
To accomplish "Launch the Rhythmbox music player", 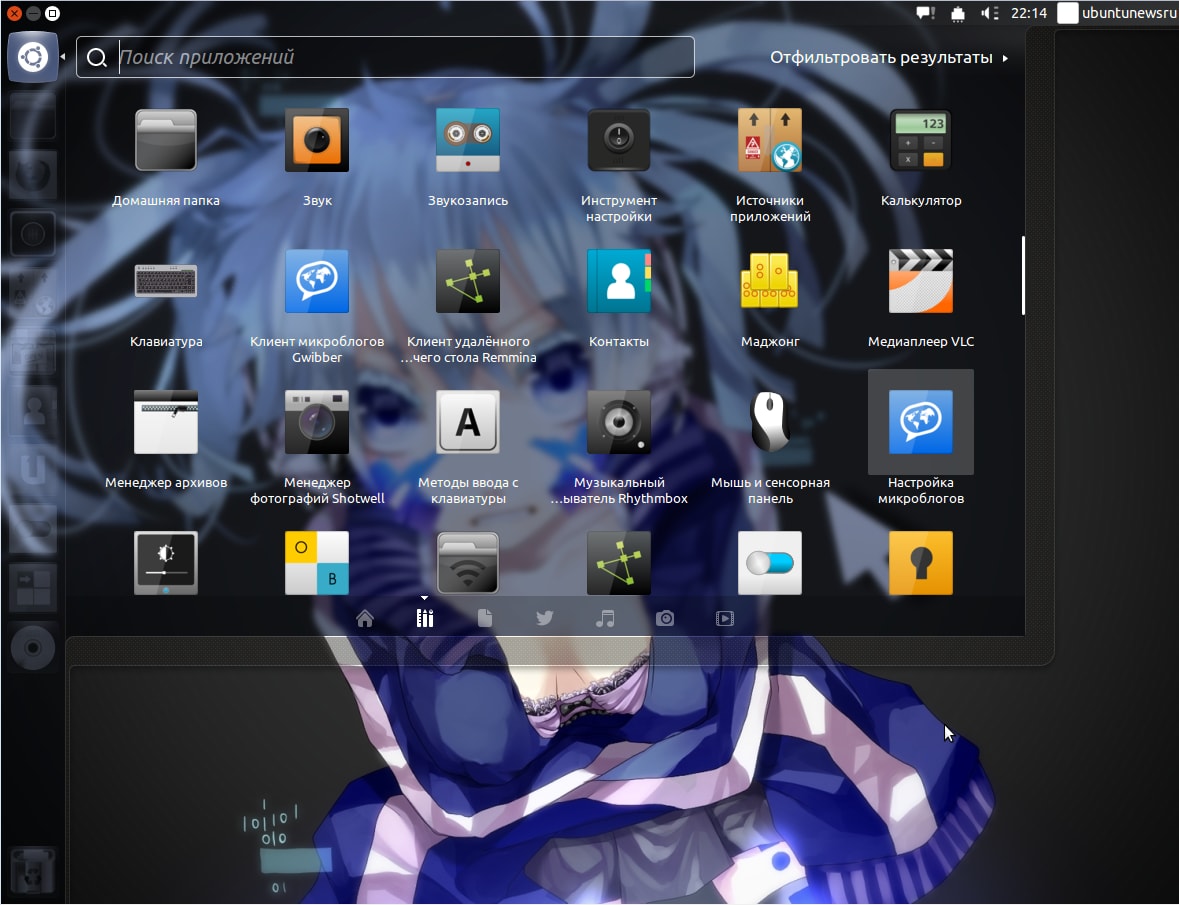I will [x=619, y=422].
